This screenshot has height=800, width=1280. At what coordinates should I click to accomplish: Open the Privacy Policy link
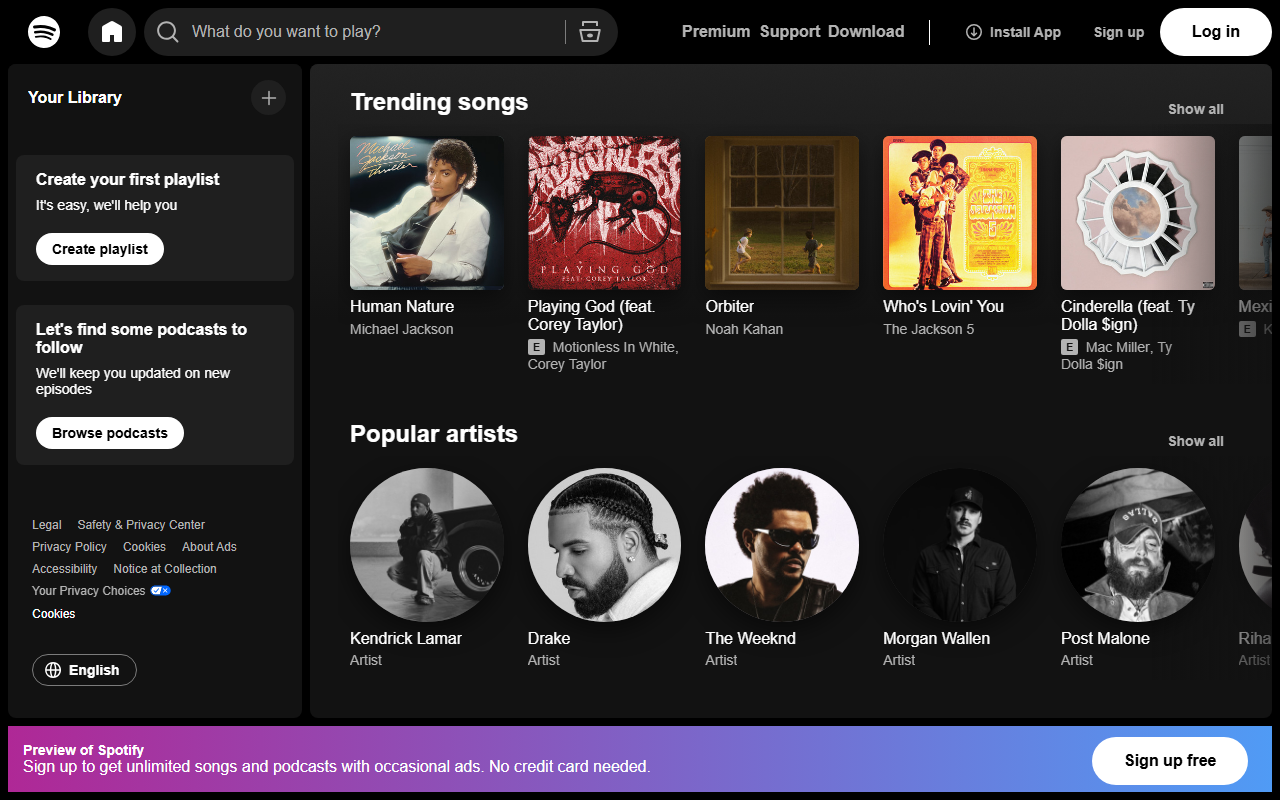tap(69, 547)
